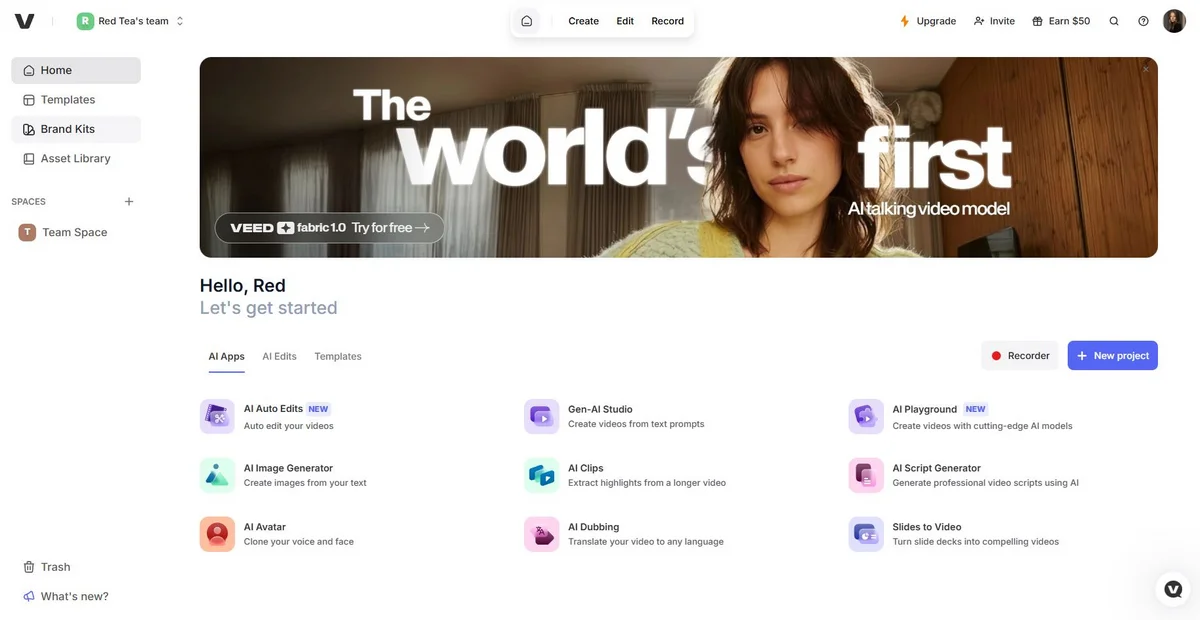The height and width of the screenshot is (620, 1200).
Task: Click the AI Playground icon
Action: click(x=866, y=417)
